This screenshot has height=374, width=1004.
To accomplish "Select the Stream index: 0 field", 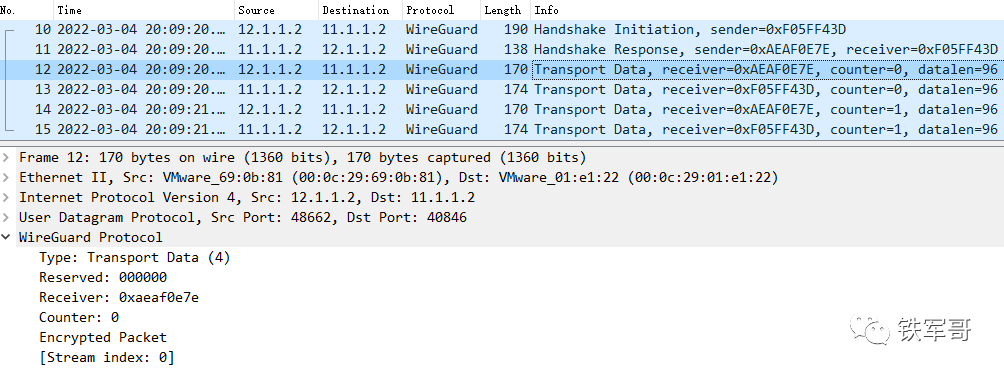I will coord(107,357).
